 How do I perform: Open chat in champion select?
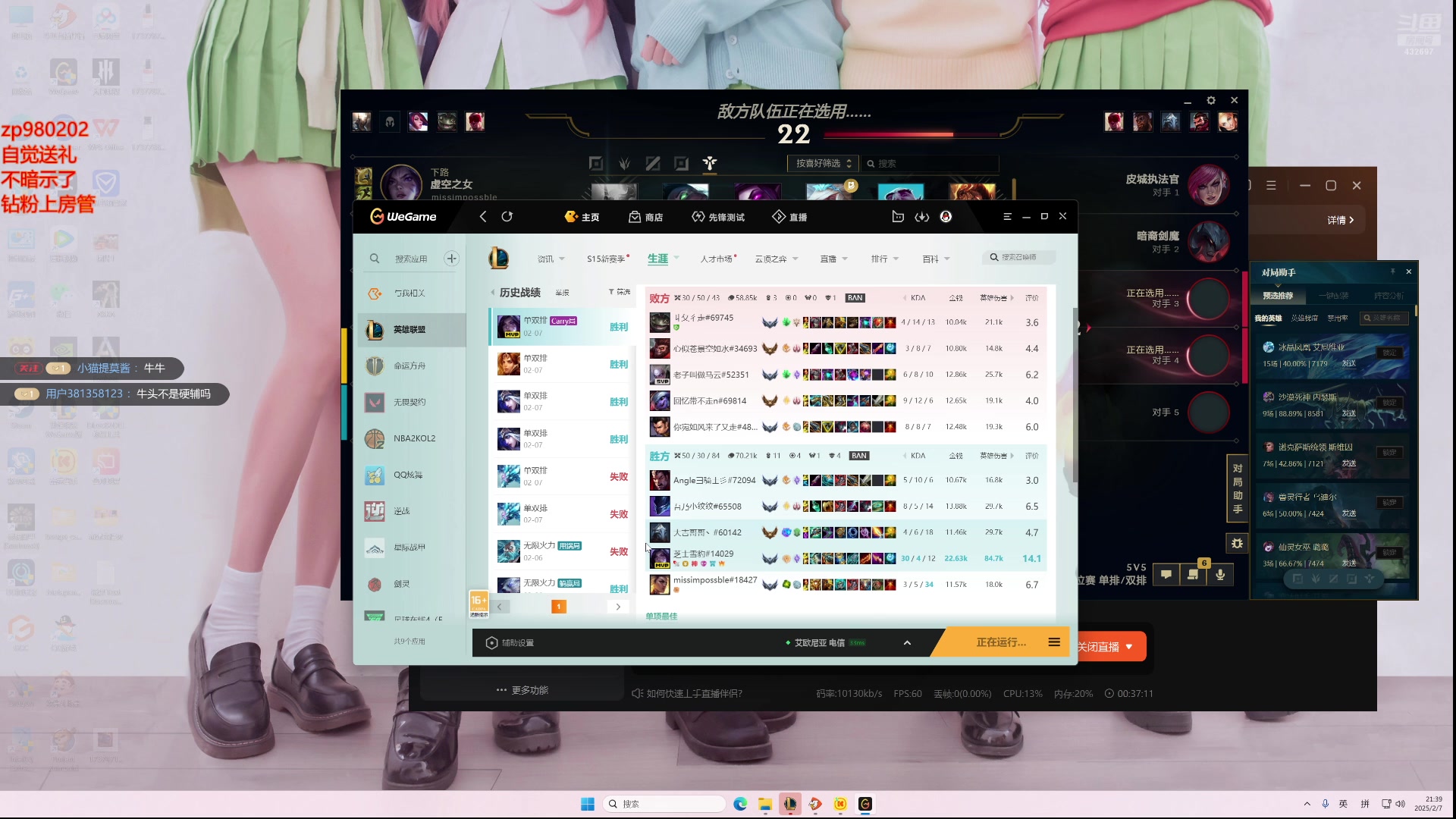1166,575
